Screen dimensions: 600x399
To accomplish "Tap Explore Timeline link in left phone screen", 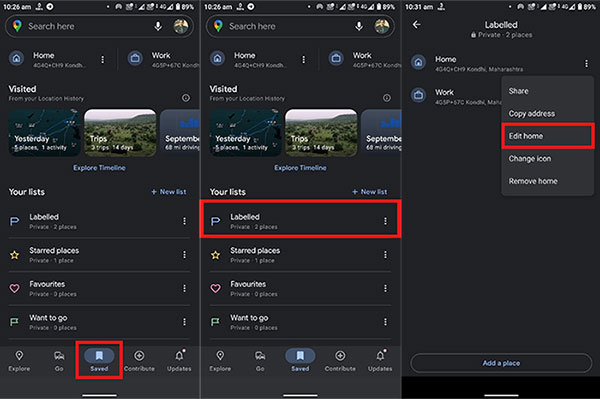I will point(99,168).
